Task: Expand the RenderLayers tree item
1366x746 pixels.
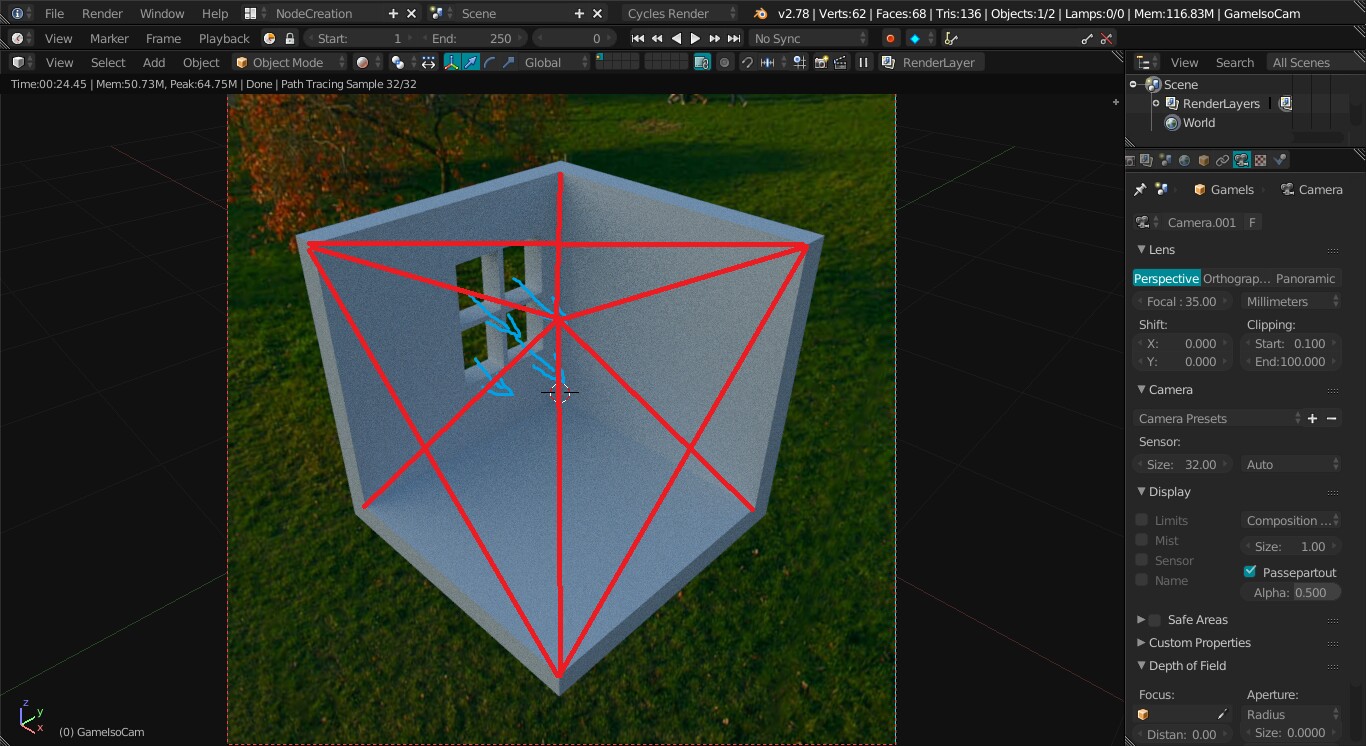Action: 1156,104
